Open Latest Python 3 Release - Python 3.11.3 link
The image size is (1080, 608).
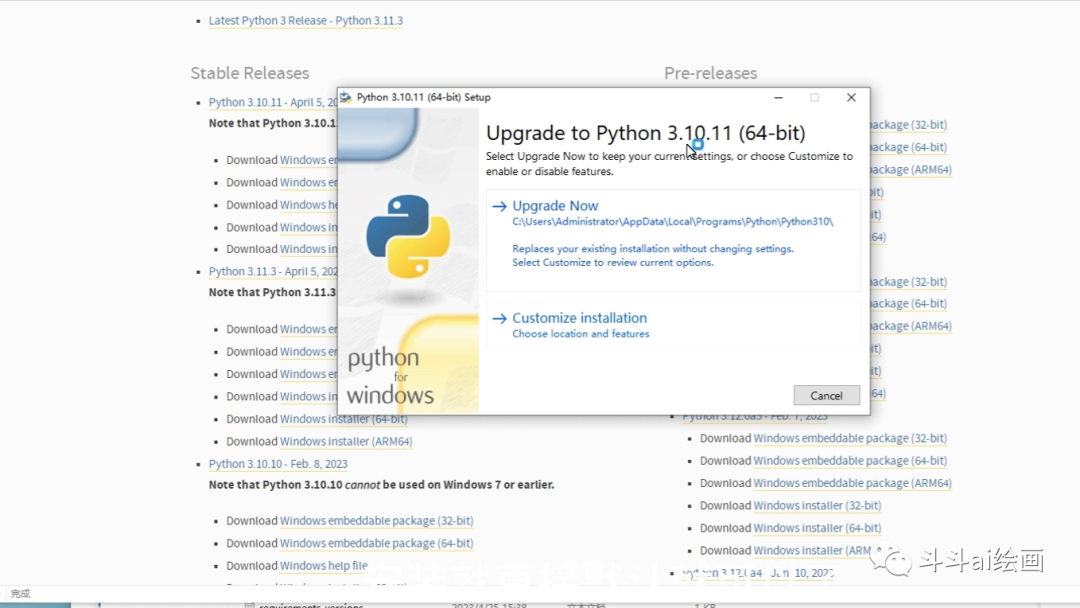click(306, 21)
